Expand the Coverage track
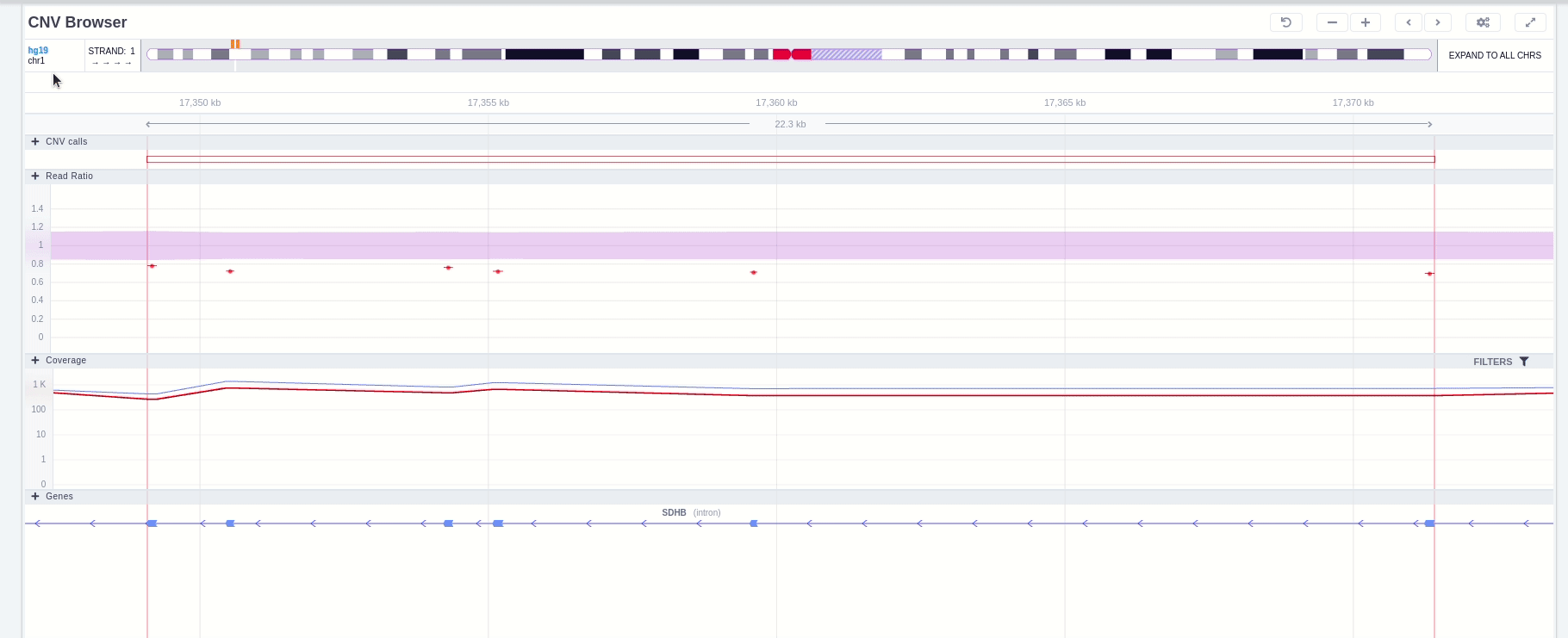The height and width of the screenshot is (638, 1568). 35,360
